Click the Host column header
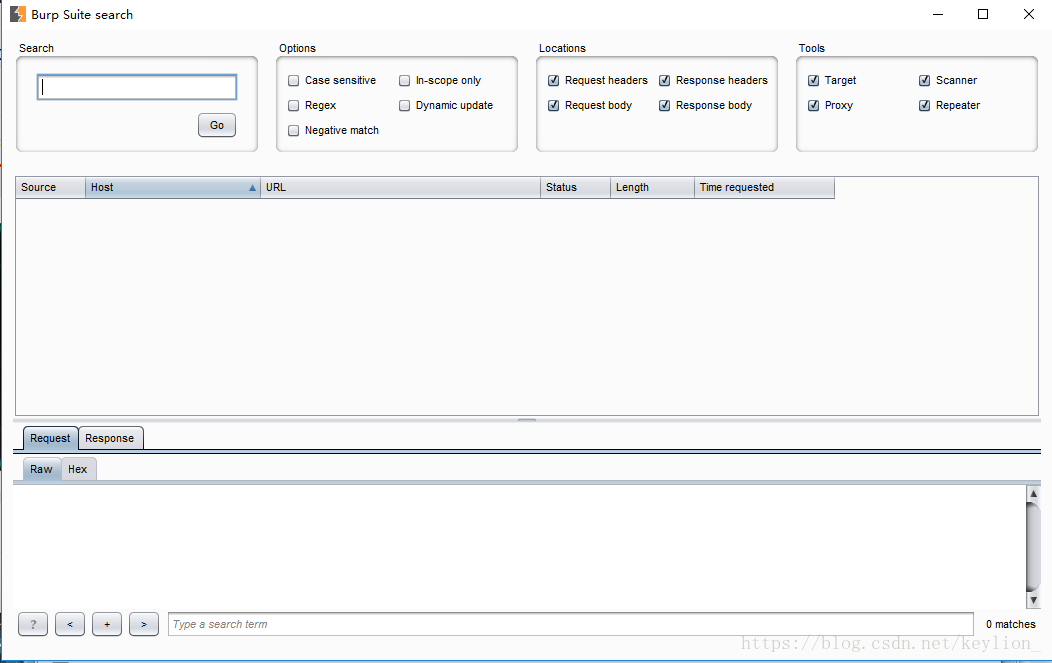The image size is (1052, 663). (172, 187)
